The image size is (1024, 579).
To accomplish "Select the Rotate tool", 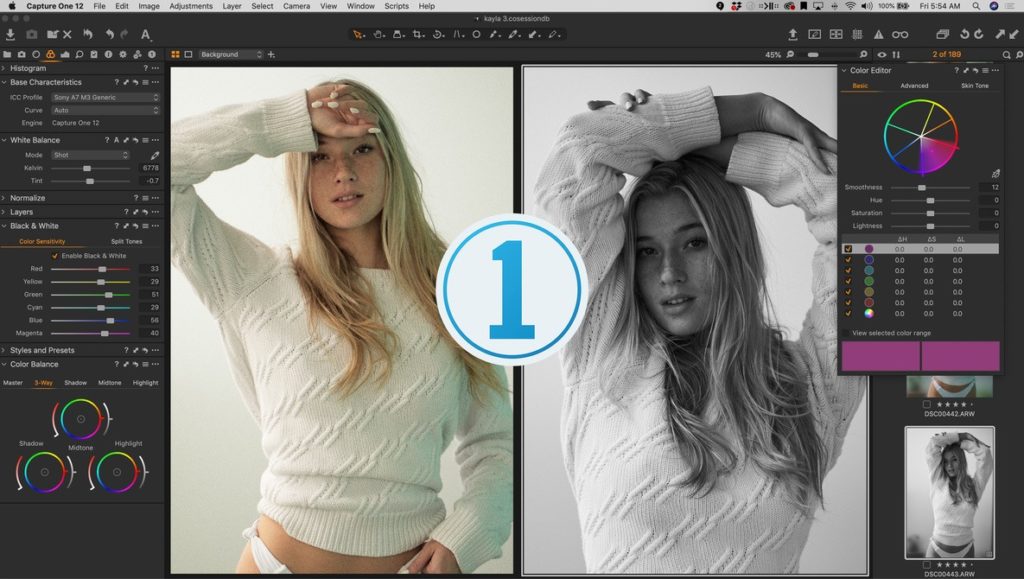I will click(x=438, y=34).
